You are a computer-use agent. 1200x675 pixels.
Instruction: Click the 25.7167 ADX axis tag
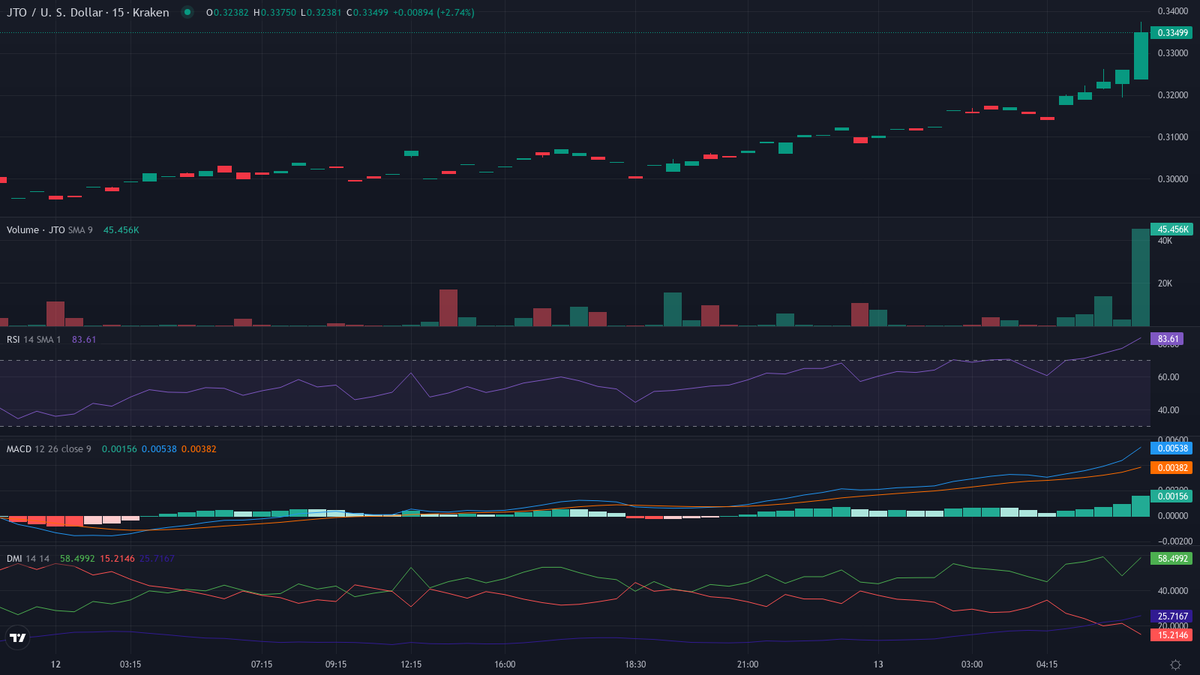tap(1171, 616)
